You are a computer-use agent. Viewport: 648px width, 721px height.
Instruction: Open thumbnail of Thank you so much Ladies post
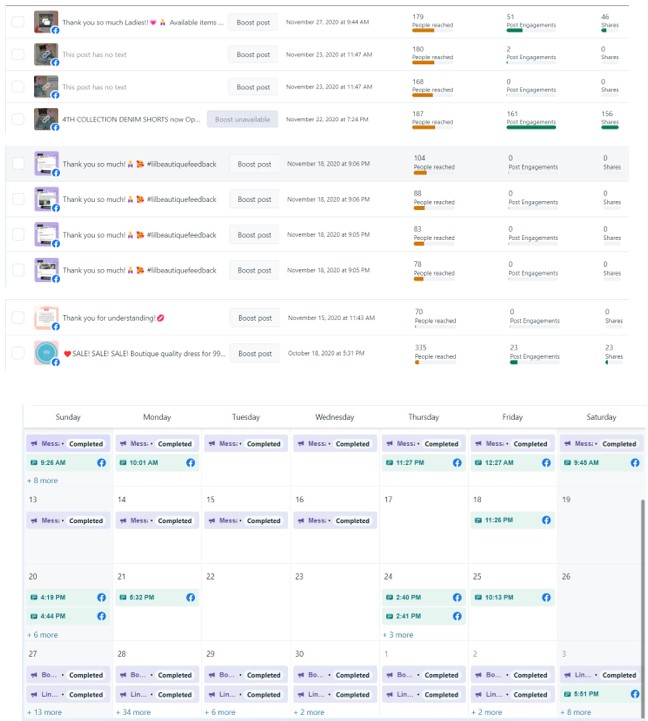click(x=46, y=22)
